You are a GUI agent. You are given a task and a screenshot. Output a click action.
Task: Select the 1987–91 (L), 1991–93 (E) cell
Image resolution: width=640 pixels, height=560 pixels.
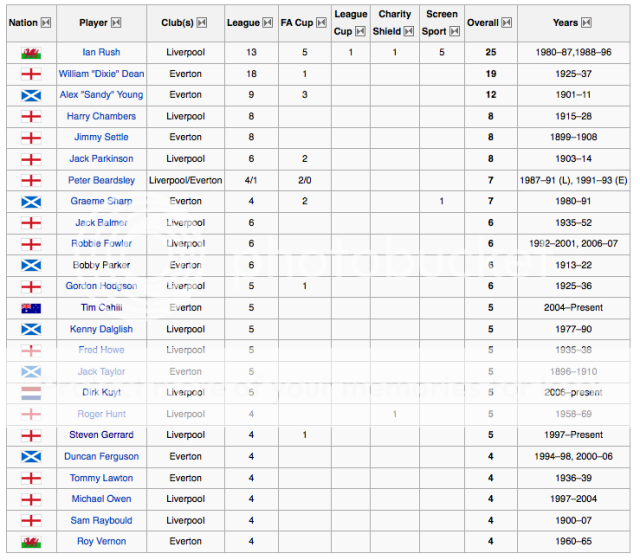[x=573, y=180]
